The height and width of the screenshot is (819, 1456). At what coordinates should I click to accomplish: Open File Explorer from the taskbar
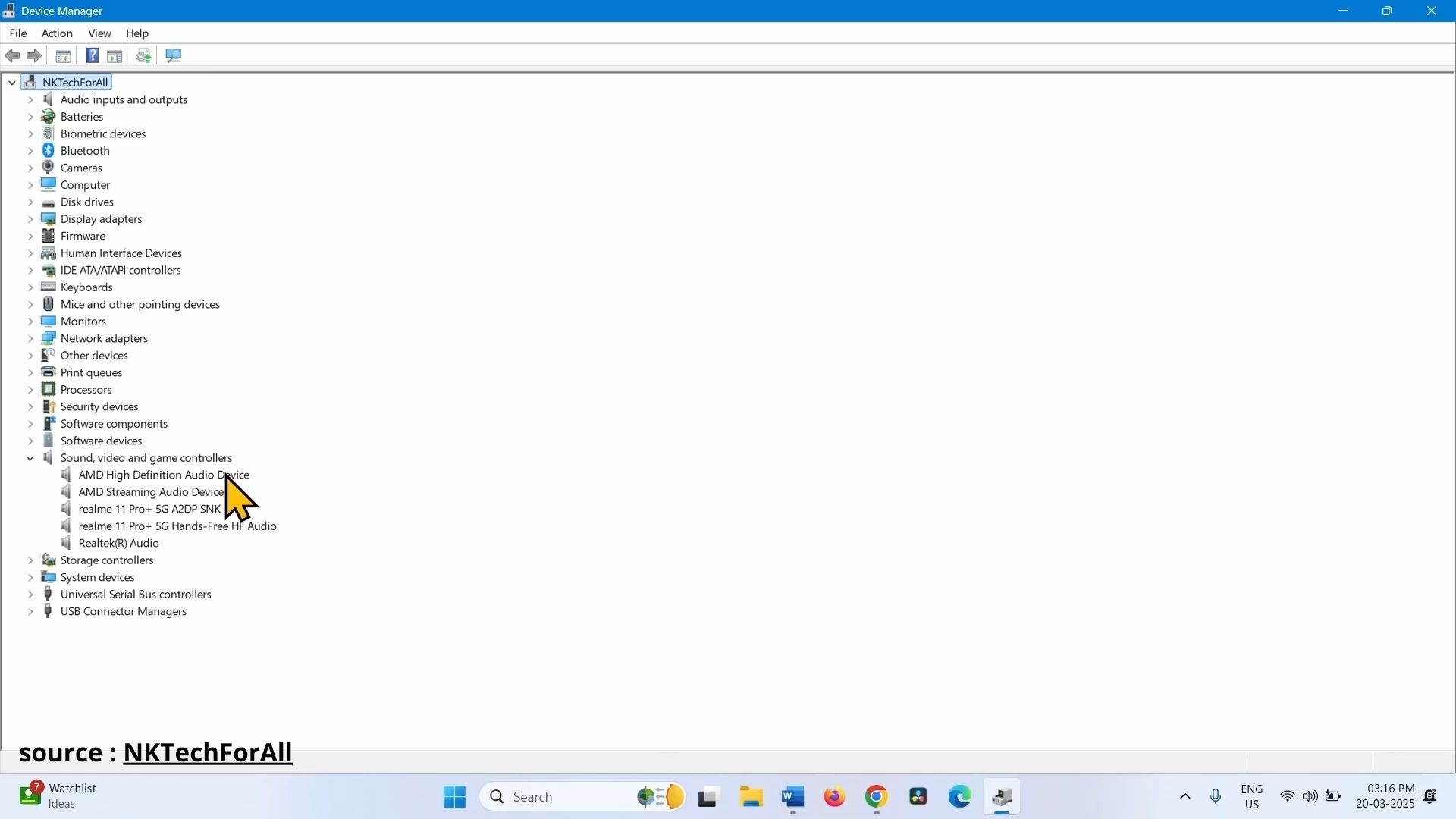click(x=752, y=798)
